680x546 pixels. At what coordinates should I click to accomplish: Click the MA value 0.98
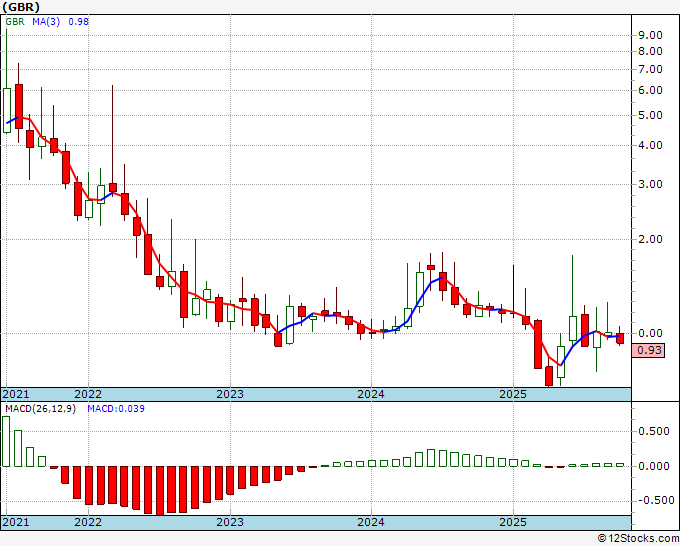tap(78, 22)
